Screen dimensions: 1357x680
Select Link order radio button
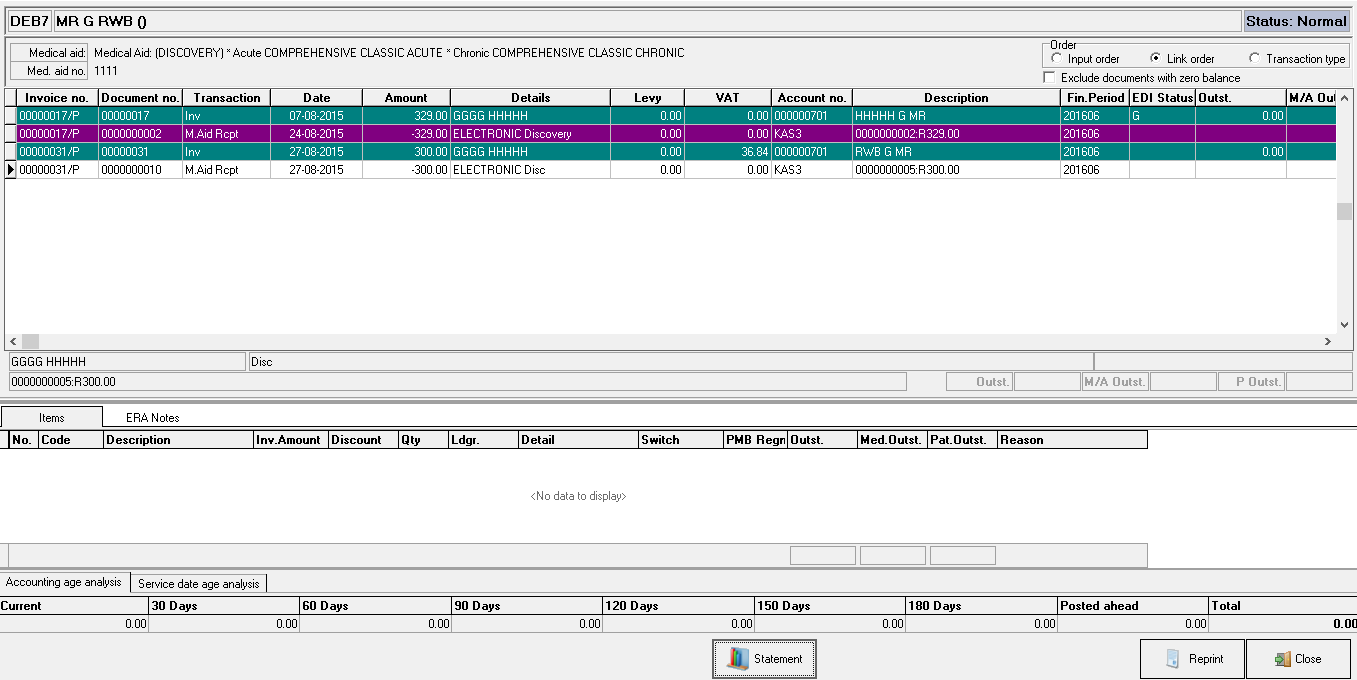[1156, 59]
